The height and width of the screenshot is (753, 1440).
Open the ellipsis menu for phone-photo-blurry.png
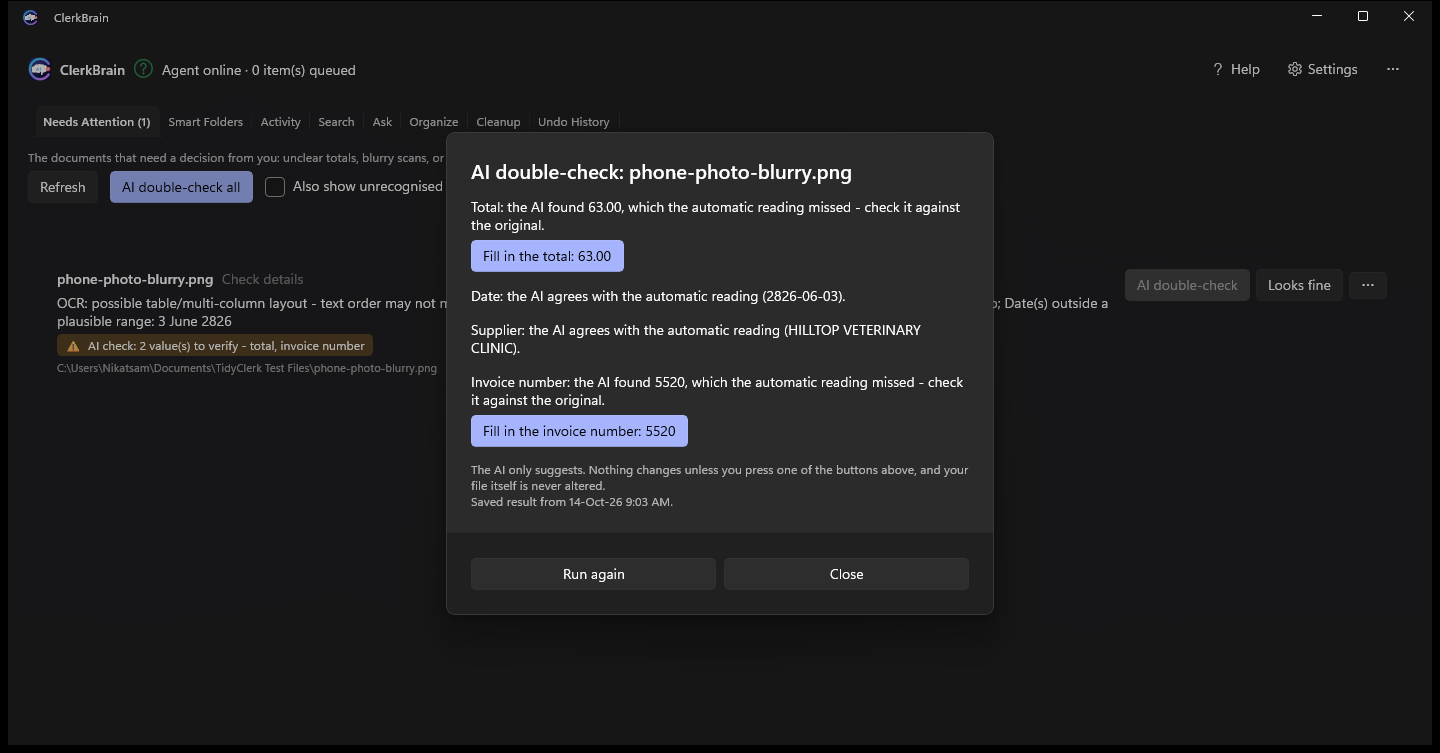coord(1368,285)
